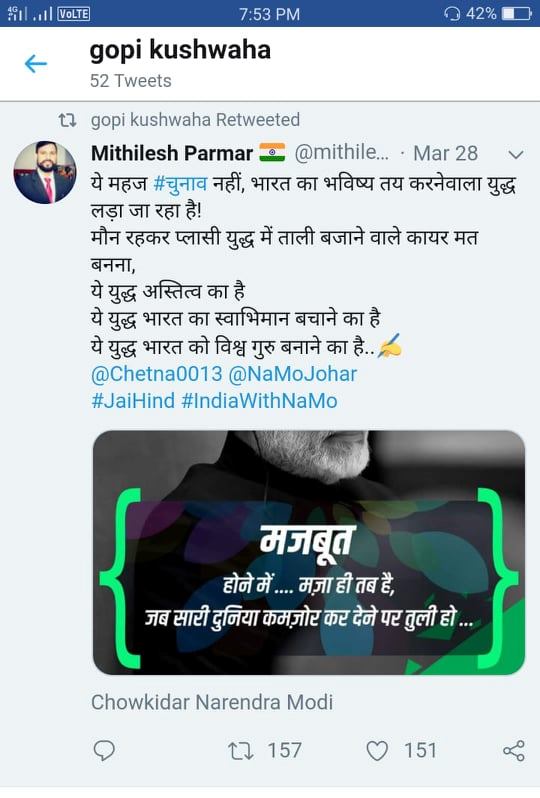The height and width of the screenshot is (798, 540).
Task: Like the tweet with the heart icon
Action: click(x=377, y=751)
